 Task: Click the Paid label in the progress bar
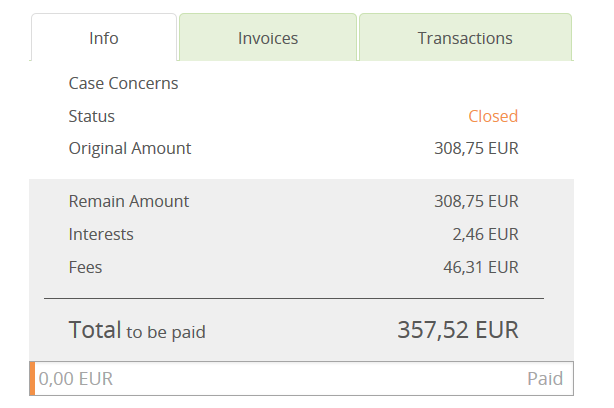coord(545,379)
